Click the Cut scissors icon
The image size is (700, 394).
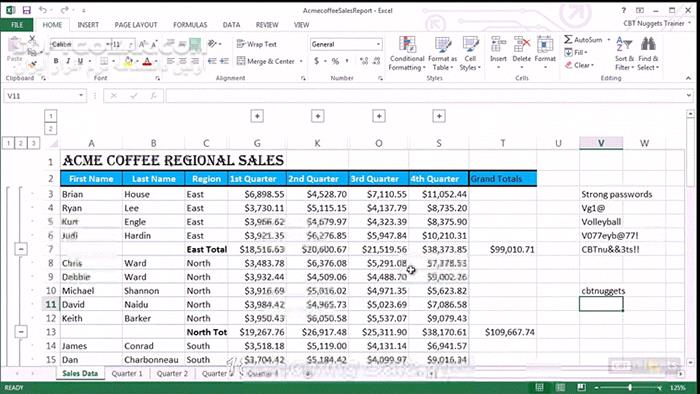click(x=32, y=40)
